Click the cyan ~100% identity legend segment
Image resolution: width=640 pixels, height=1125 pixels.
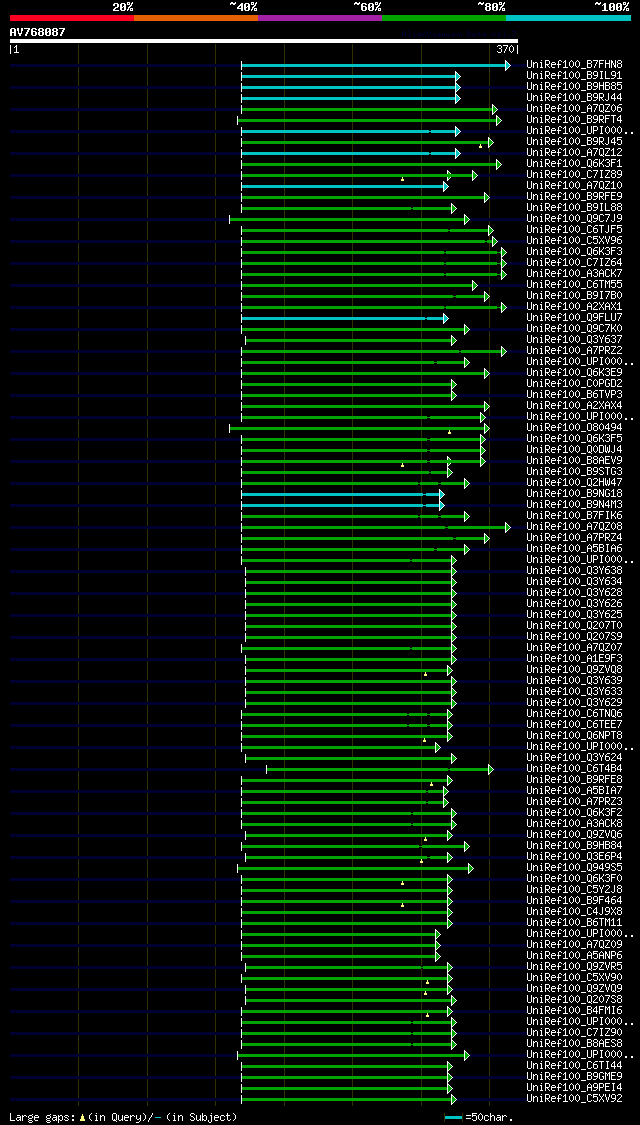(569, 17)
